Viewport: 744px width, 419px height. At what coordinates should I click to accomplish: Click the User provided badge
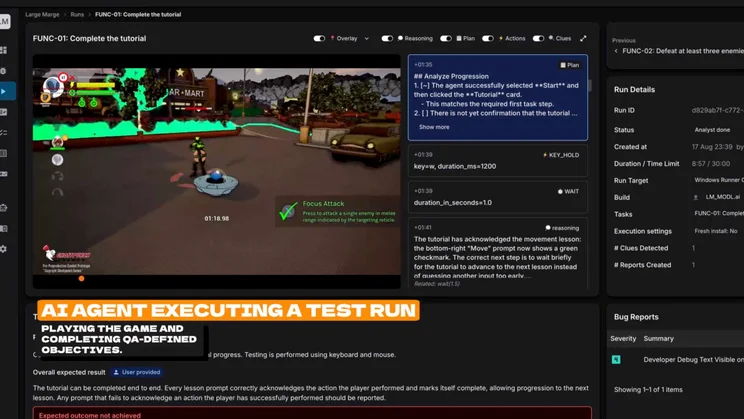point(137,372)
